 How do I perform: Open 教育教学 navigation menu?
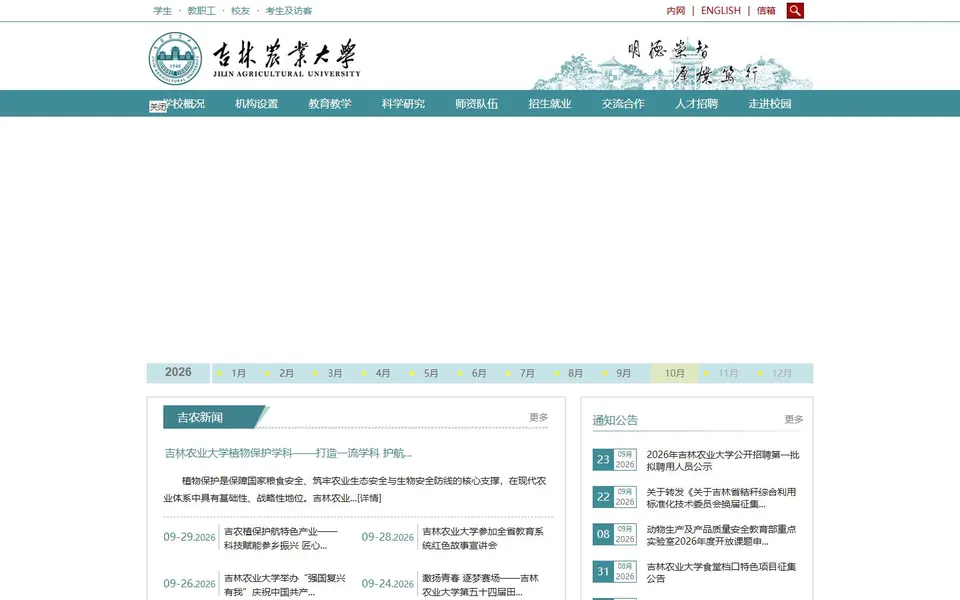pos(330,103)
